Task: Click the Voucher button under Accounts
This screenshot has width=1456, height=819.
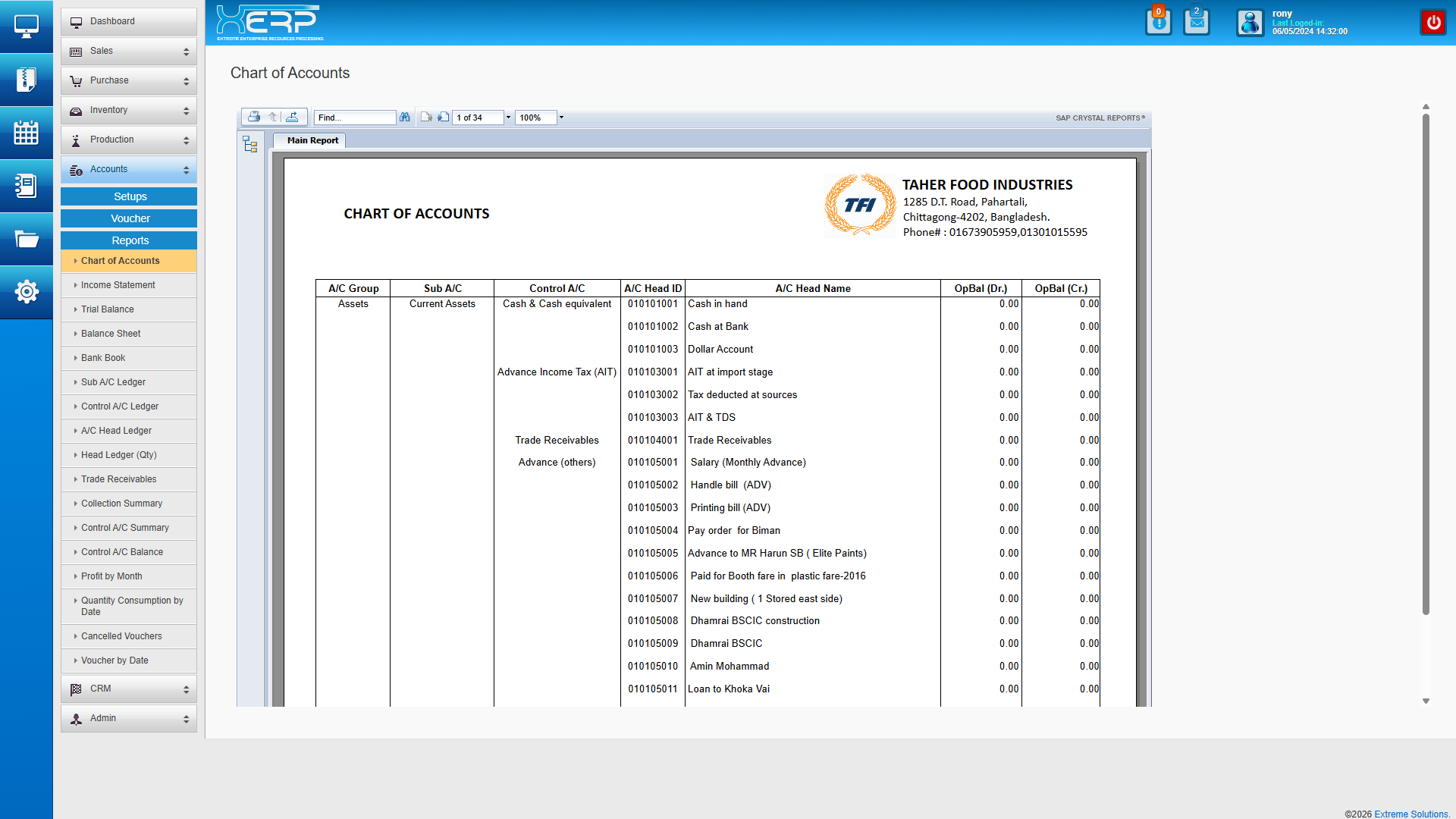Action: coord(130,218)
